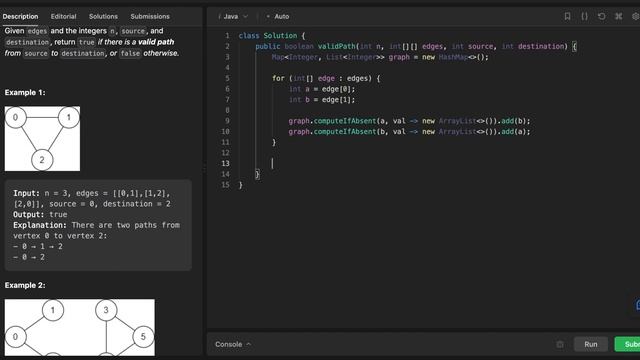Click "add(b)" at end of line 9

tap(514, 121)
